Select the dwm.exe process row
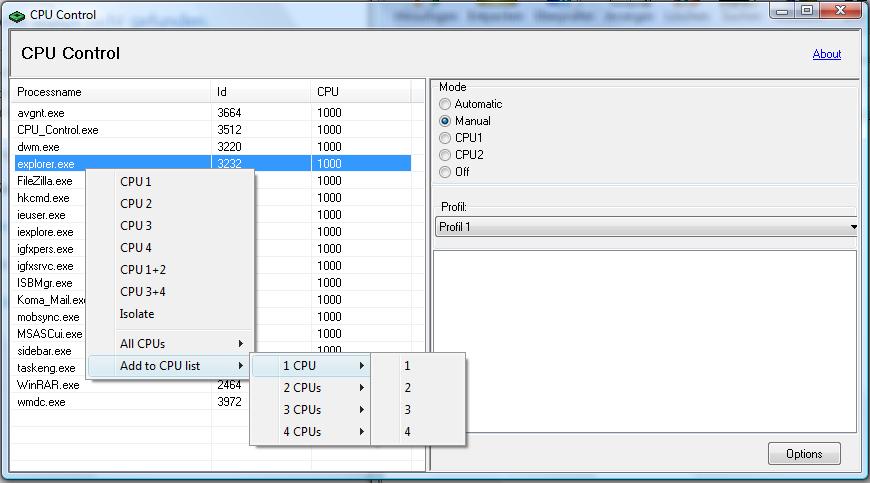The height and width of the screenshot is (484, 870). click(x=213, y=147)
